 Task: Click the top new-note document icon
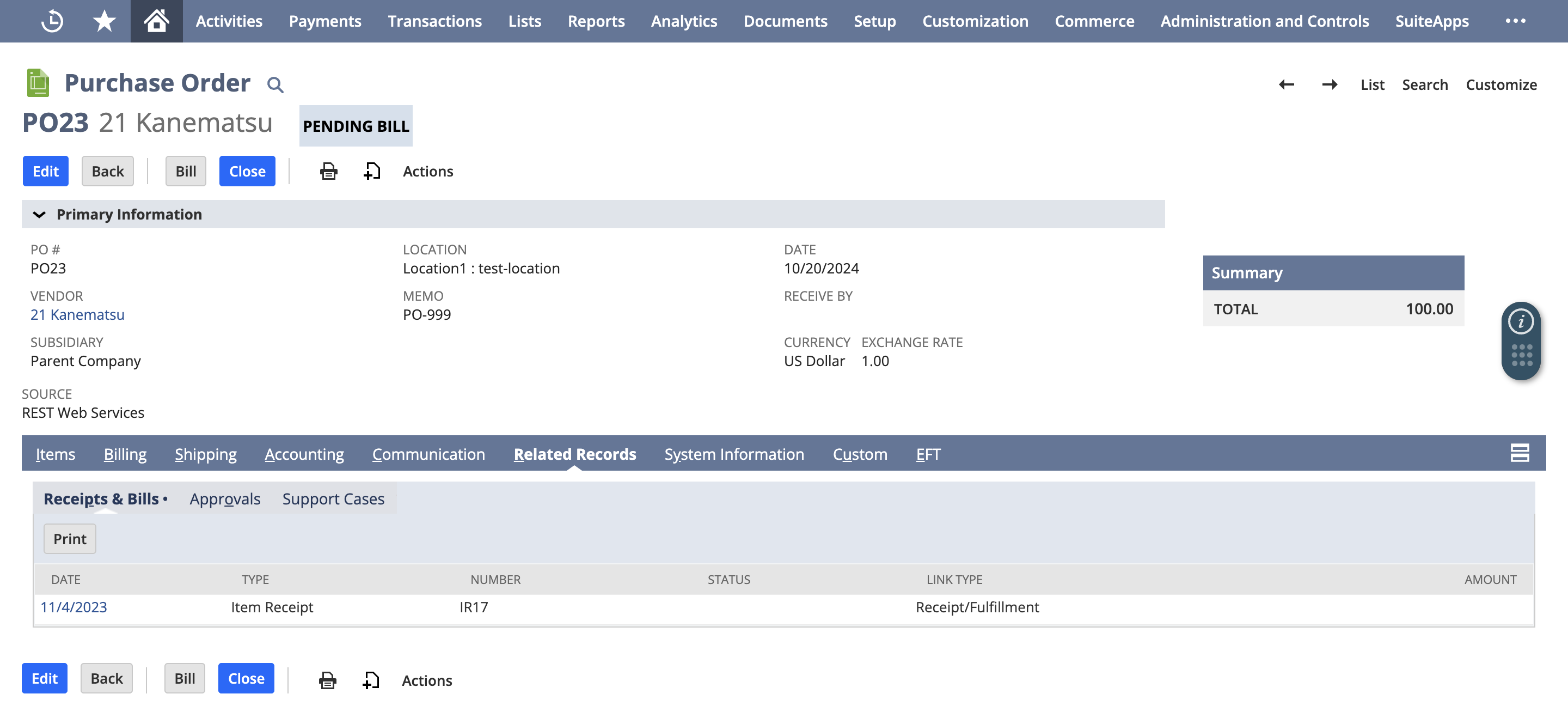pyautogui.click(x=372, y=171)
